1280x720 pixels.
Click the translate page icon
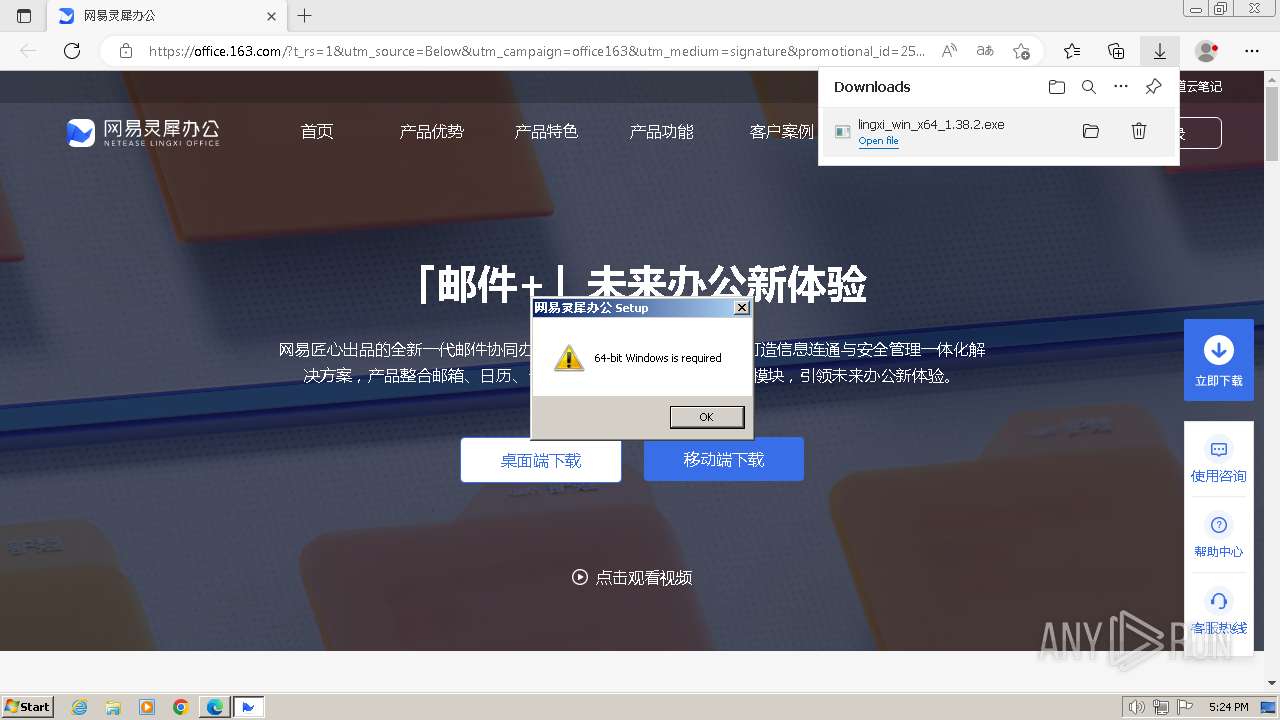985,51
